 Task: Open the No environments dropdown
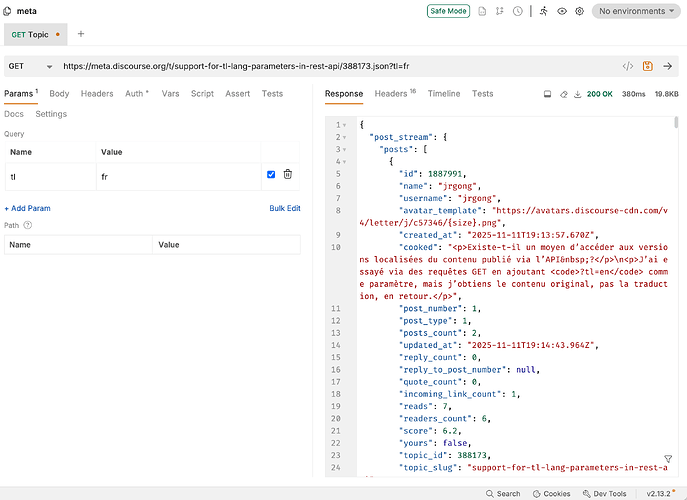click(x=636, y=11)
